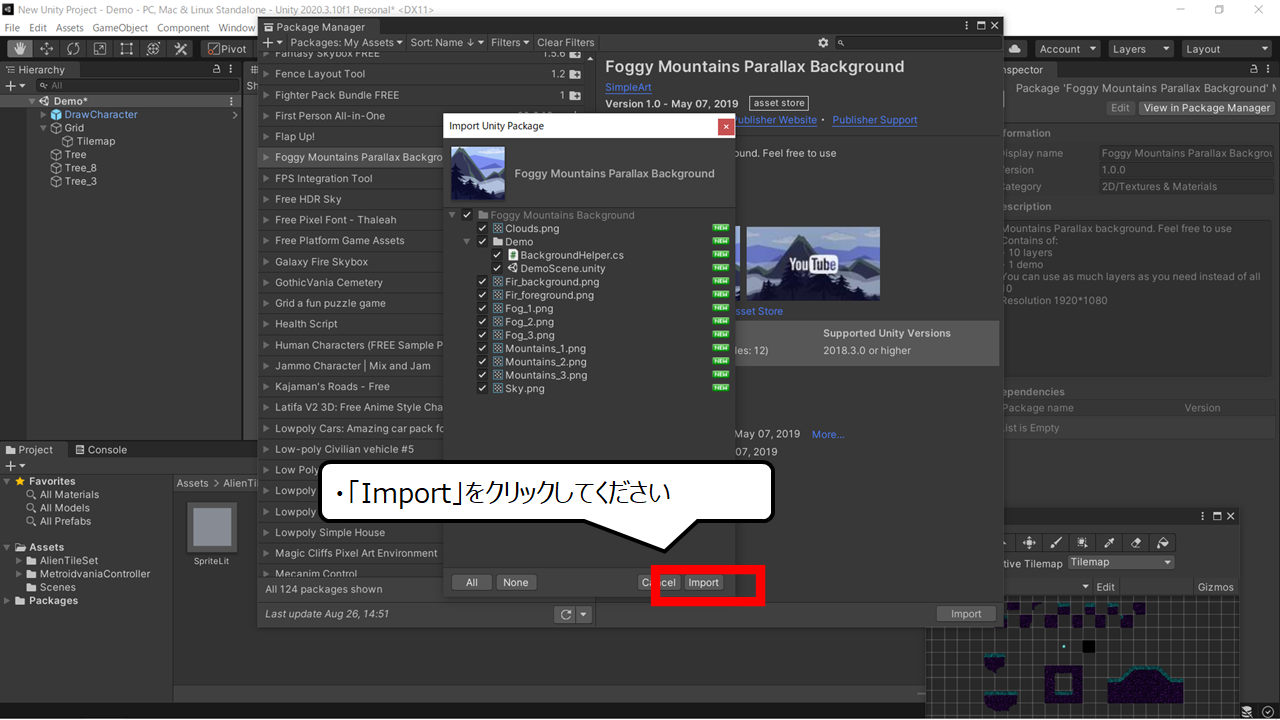The image size is (1280, 720).
Task: Uncheck Fog_1.png checkbox
Action: 483,309
